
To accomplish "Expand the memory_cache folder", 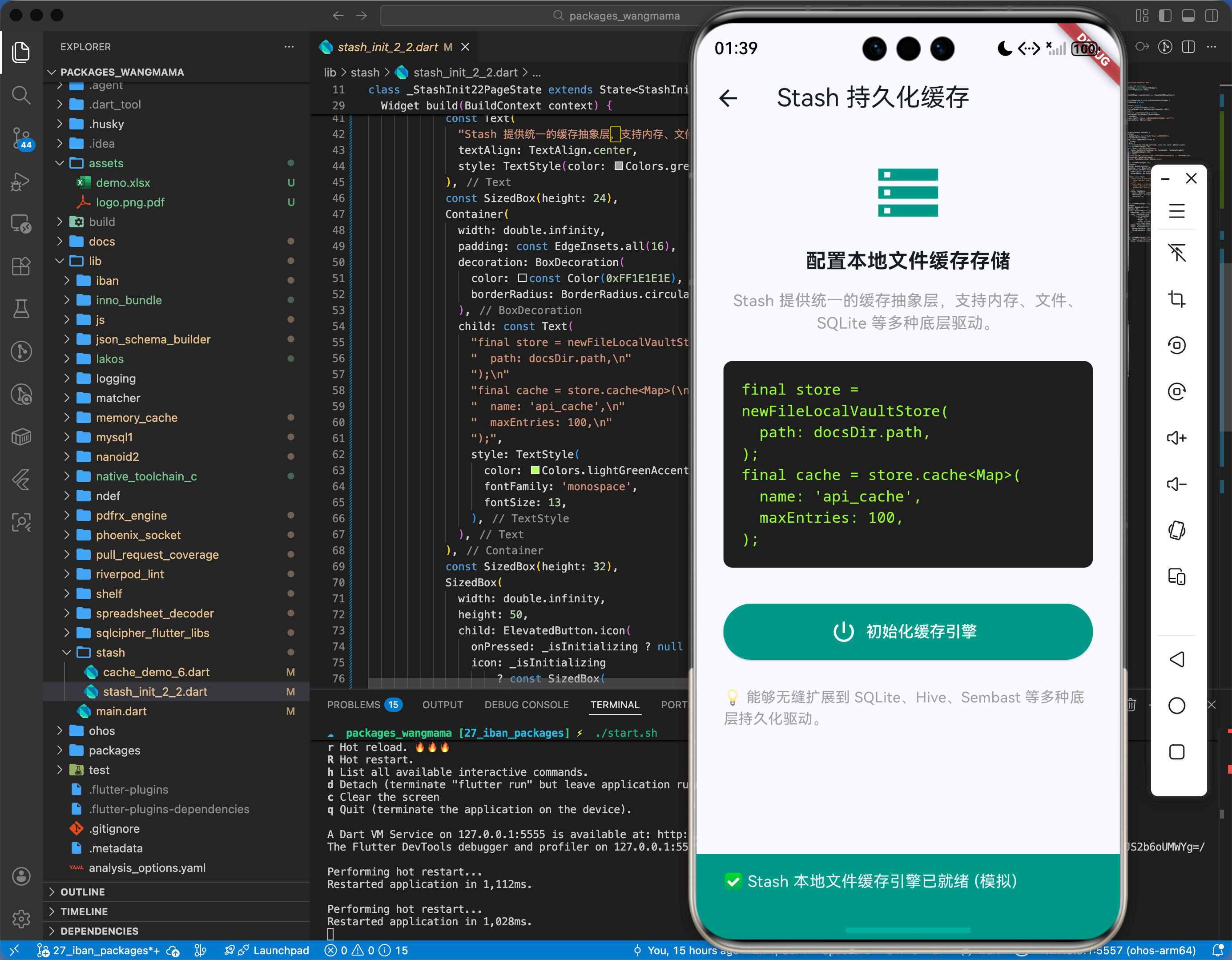I will [67, 418].
